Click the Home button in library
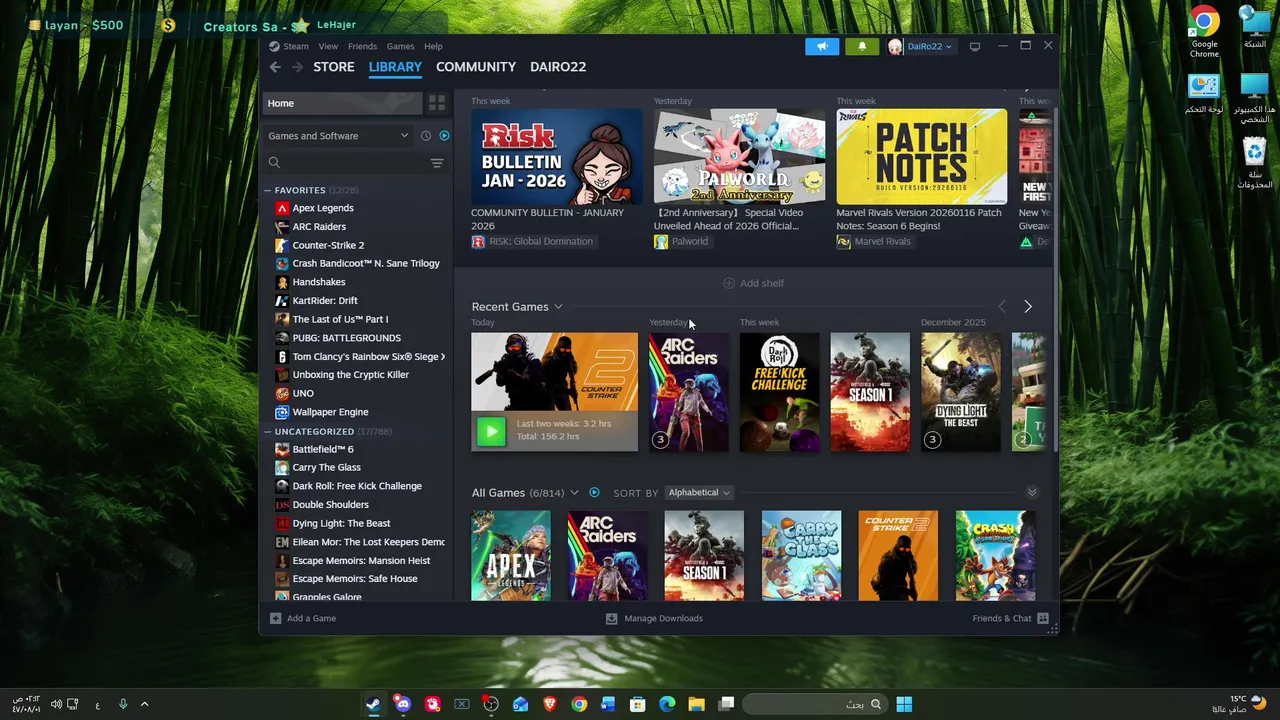This screenshot has height=720, width=1280. coord(342,103)
